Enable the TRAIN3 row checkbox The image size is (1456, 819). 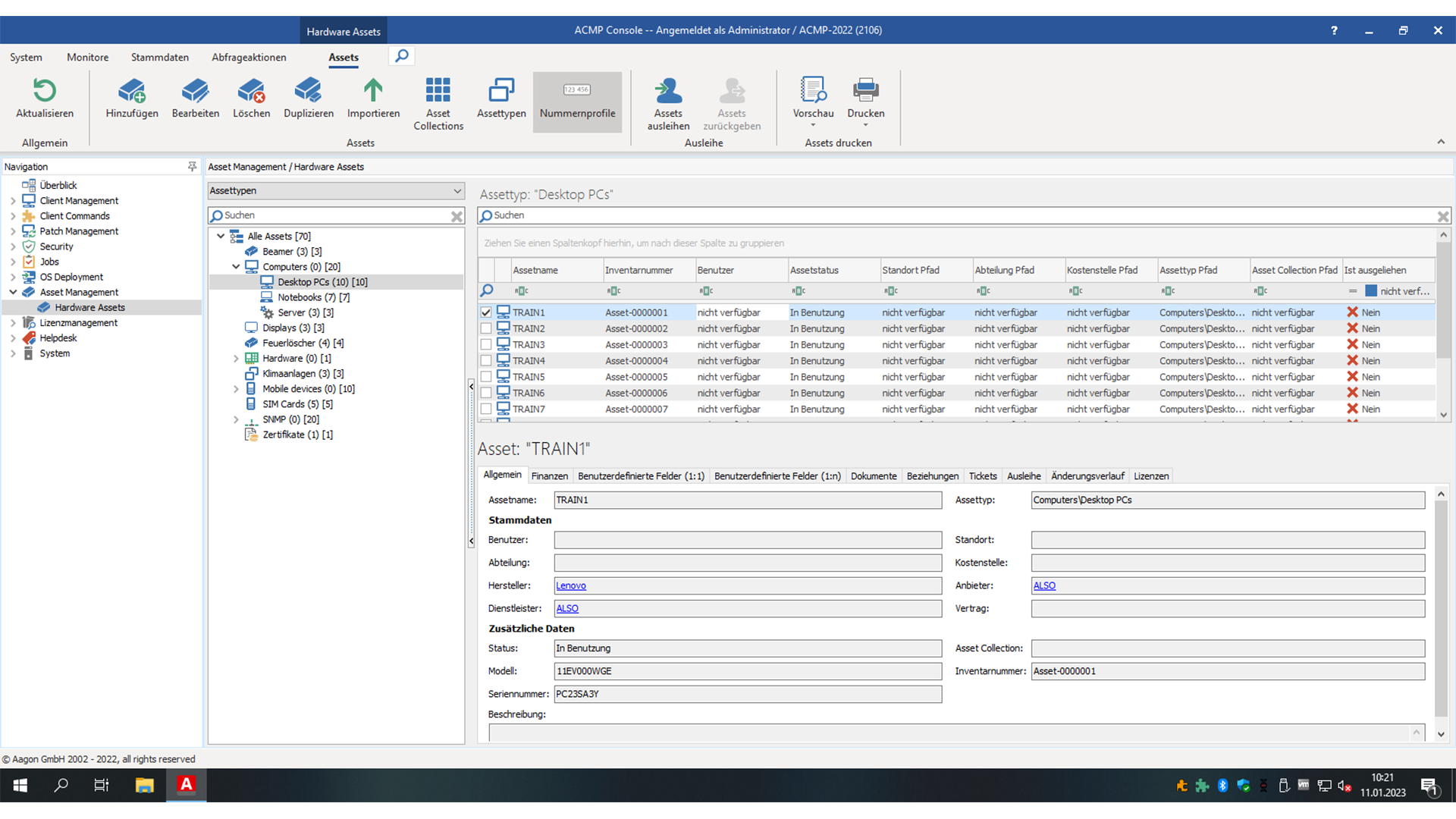(x=486, y=344)
